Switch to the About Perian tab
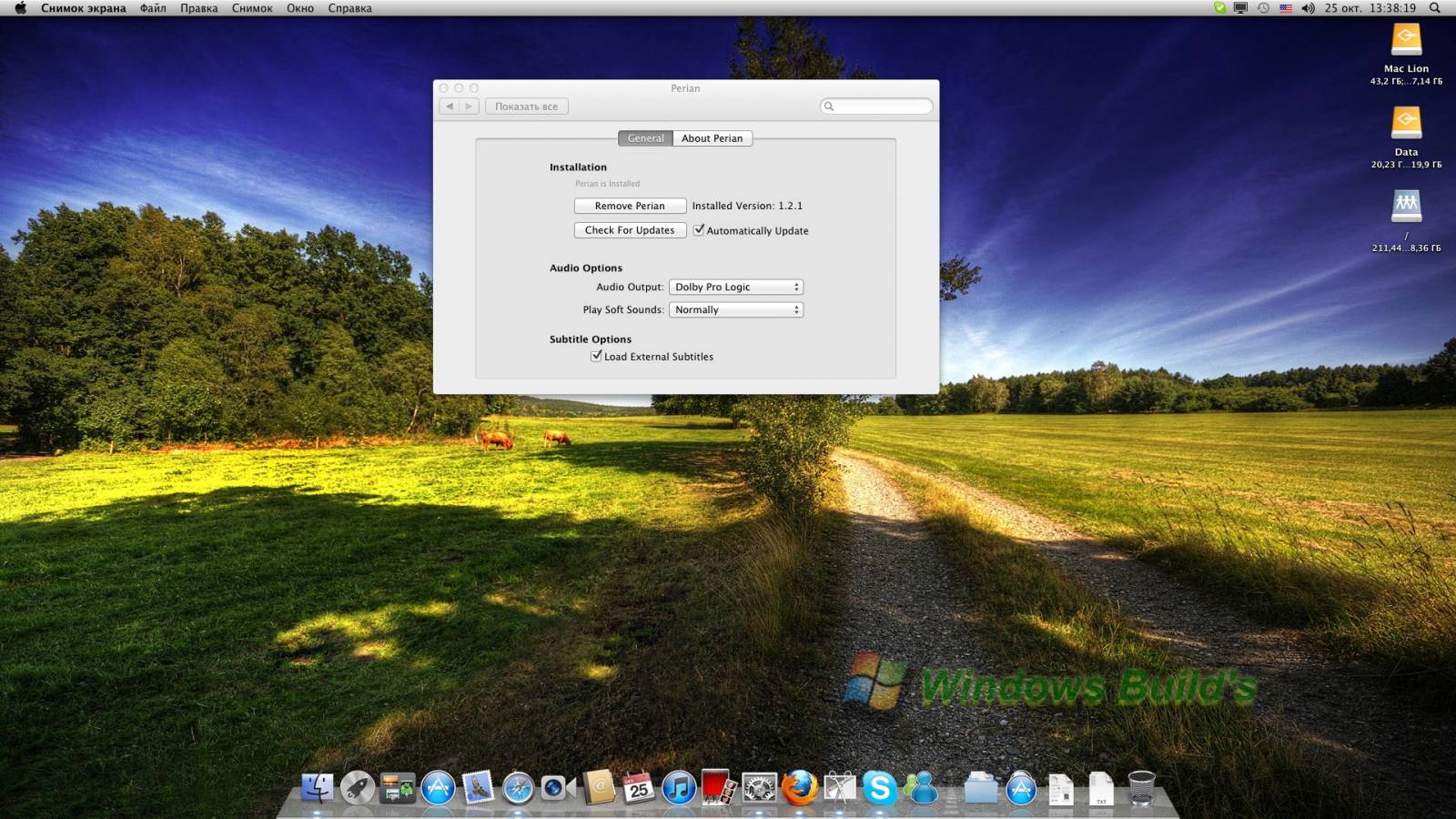Viewport: 1456px width, 819px height. tap(713, 138)
